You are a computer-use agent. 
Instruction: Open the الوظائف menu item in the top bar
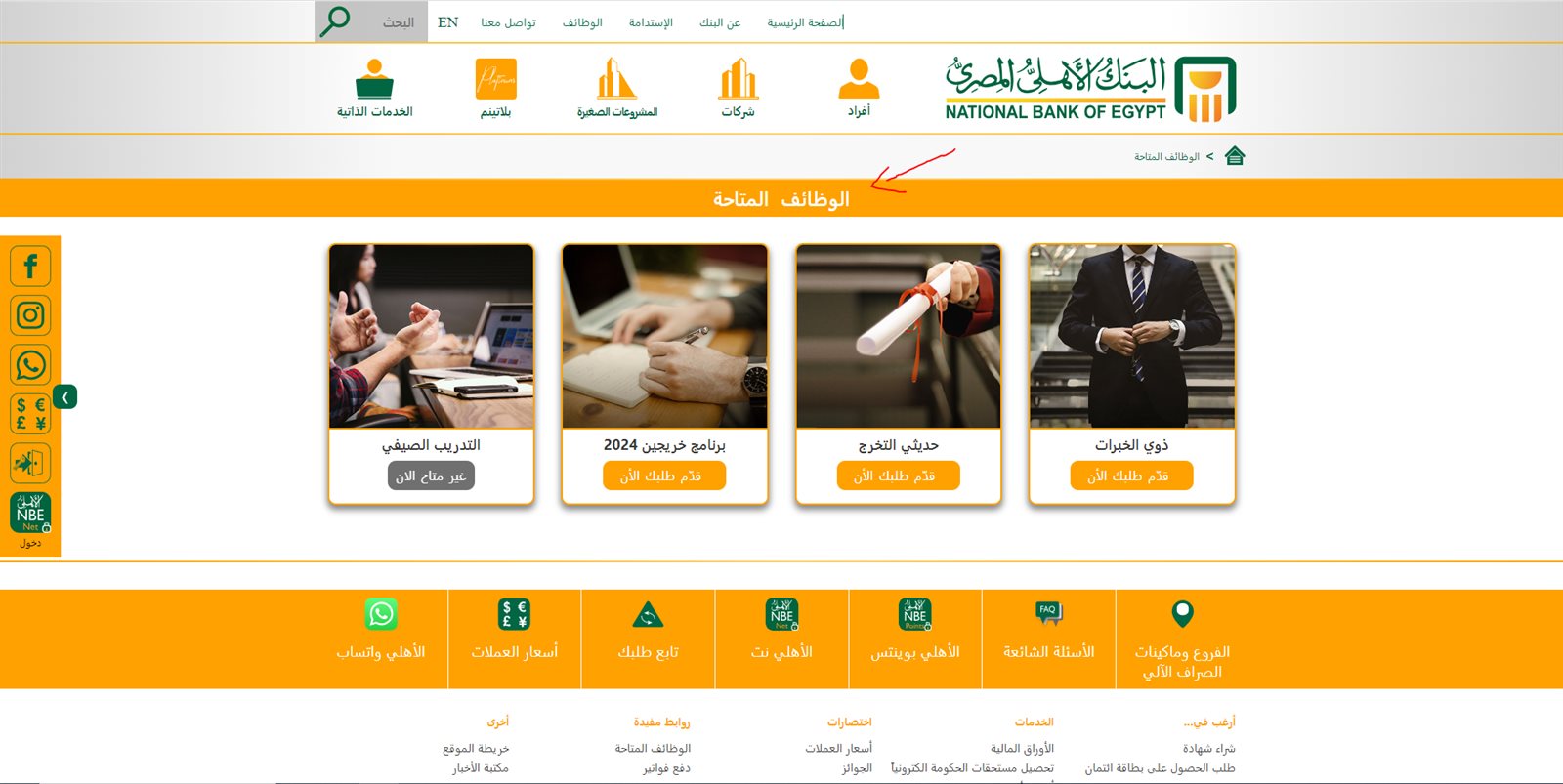pos(582,22)
